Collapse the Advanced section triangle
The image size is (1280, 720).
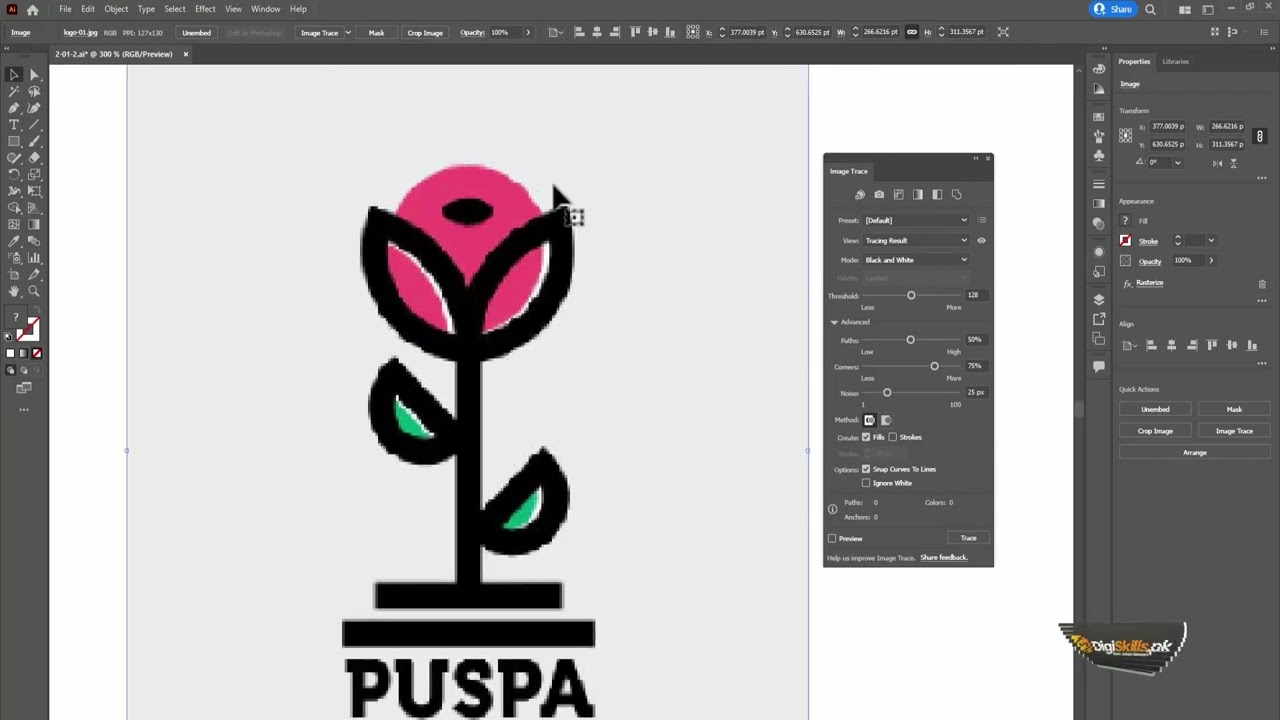click(x=834, y=322)
